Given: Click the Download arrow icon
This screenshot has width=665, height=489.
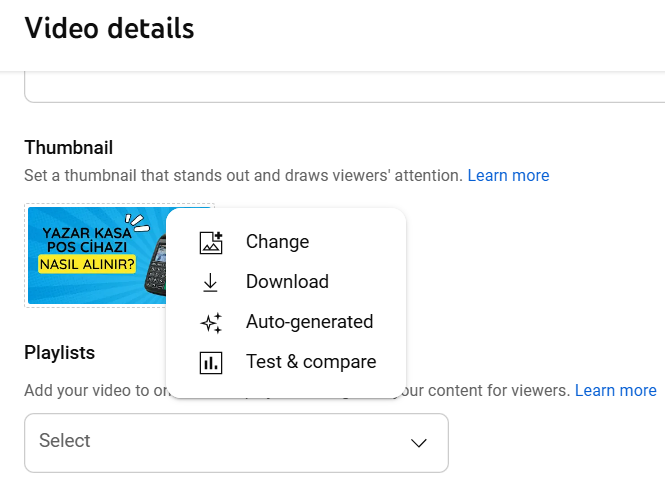Looking at the screenshot, I should click(x=210, y=282).
